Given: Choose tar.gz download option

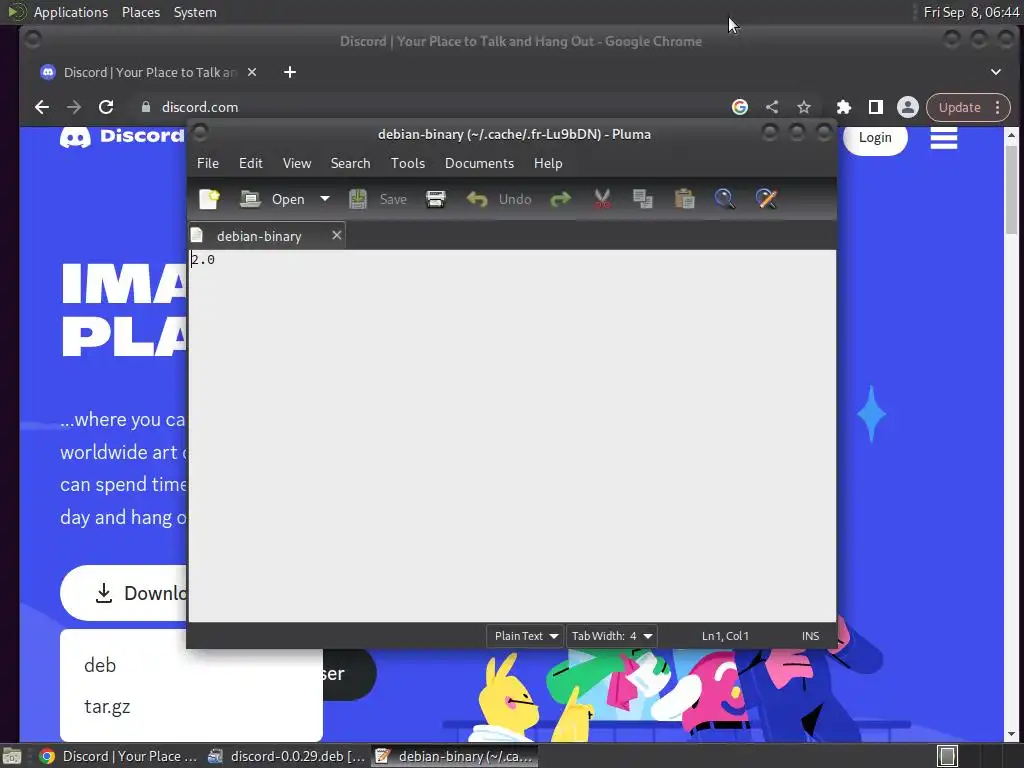Looking at the screenshot, I should pos(107,707).
